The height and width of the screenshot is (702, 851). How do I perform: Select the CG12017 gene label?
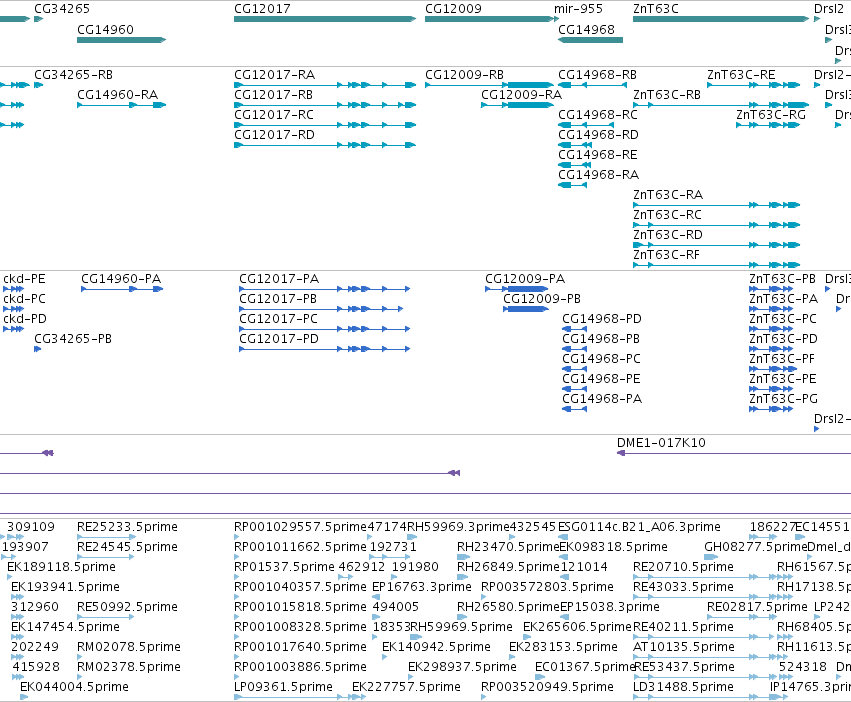tap(262, 9)
